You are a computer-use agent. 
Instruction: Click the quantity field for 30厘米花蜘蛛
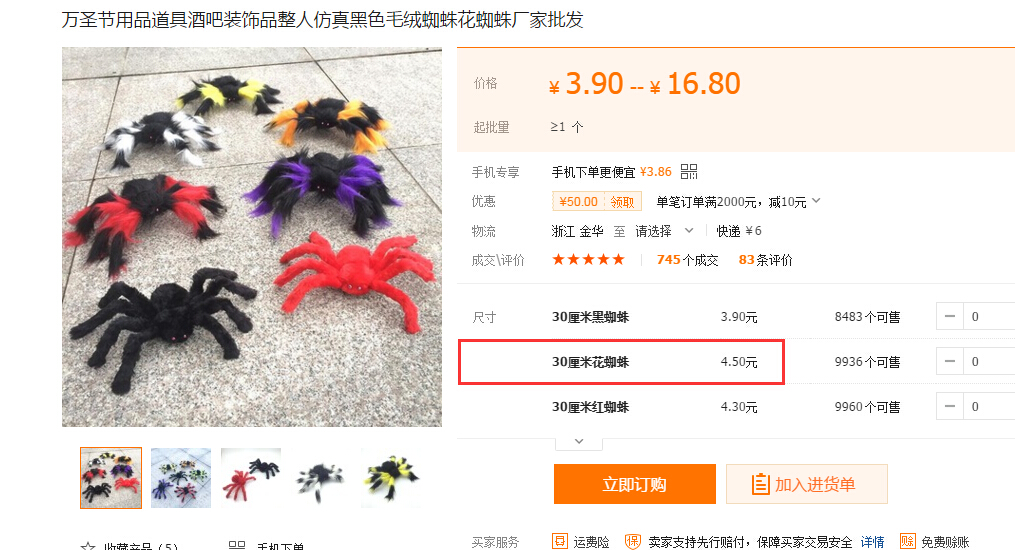click(x=989, y=362)
